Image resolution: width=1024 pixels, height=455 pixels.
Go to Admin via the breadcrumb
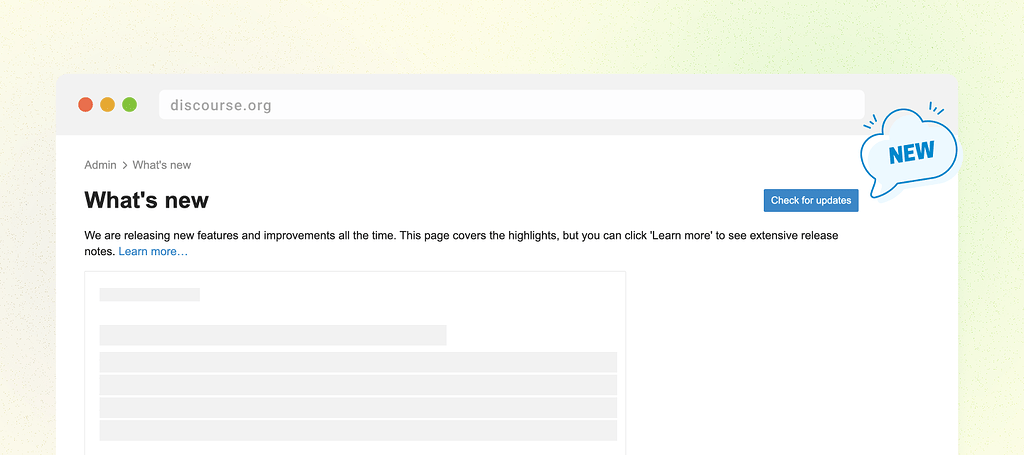click(100, 165)
